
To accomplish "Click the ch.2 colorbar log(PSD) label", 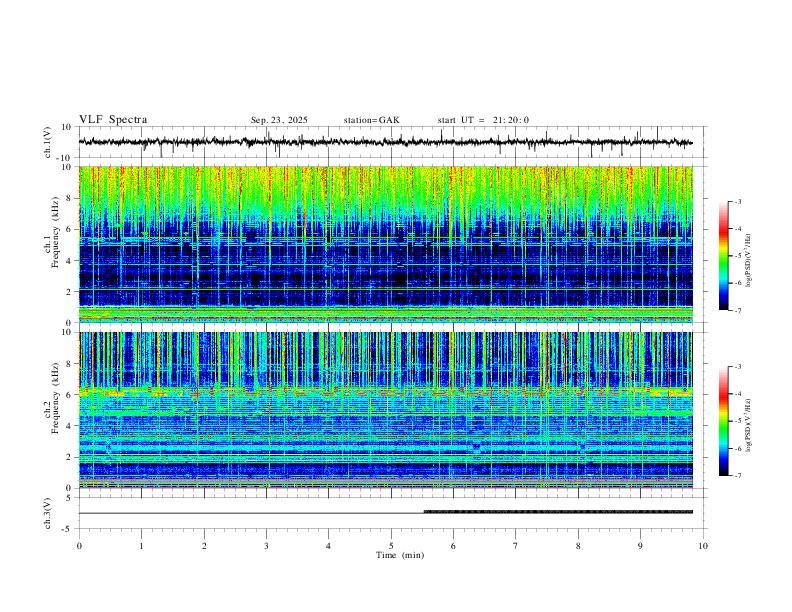I will (x=749, y=425).
